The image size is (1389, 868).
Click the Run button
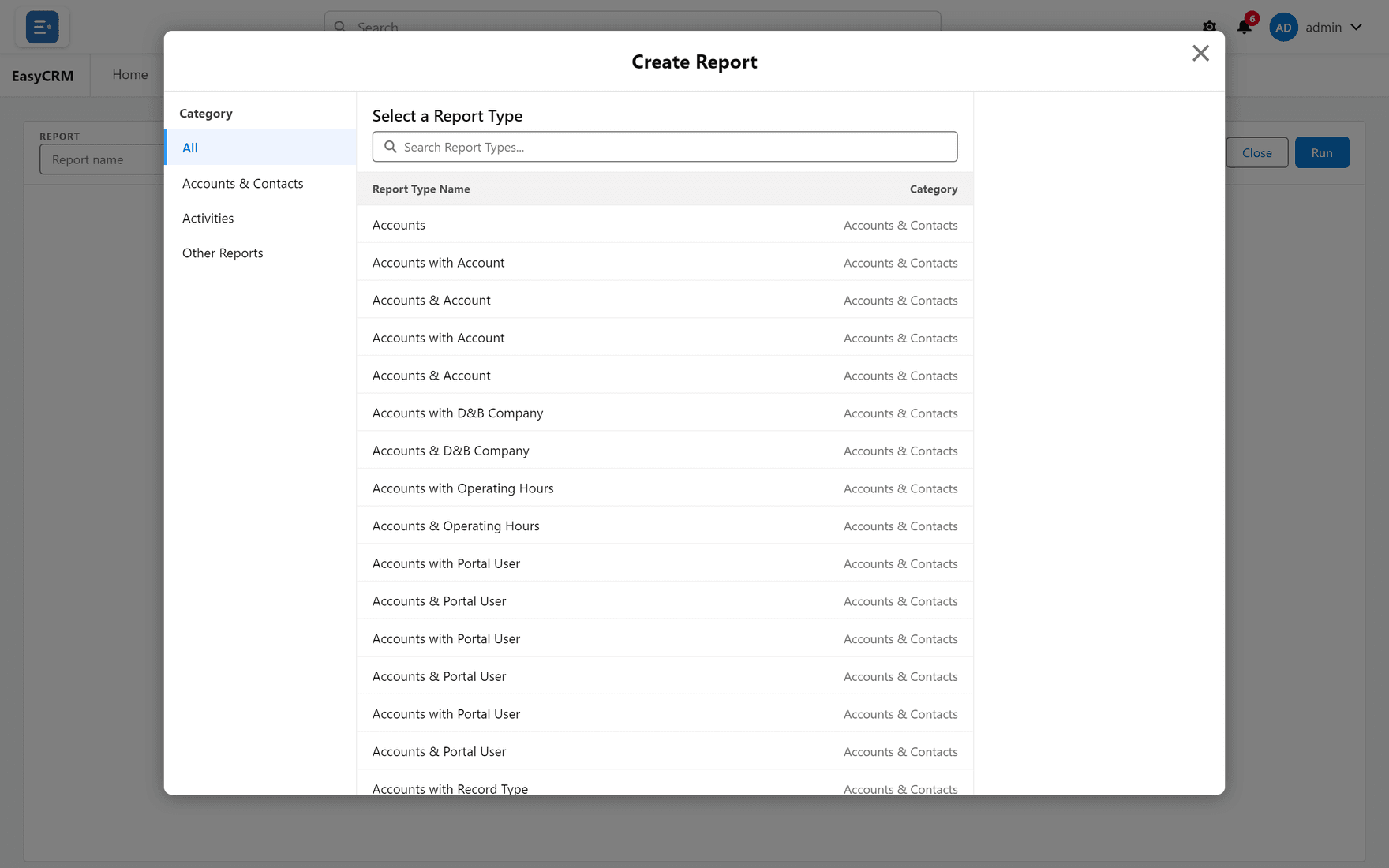1322,152
